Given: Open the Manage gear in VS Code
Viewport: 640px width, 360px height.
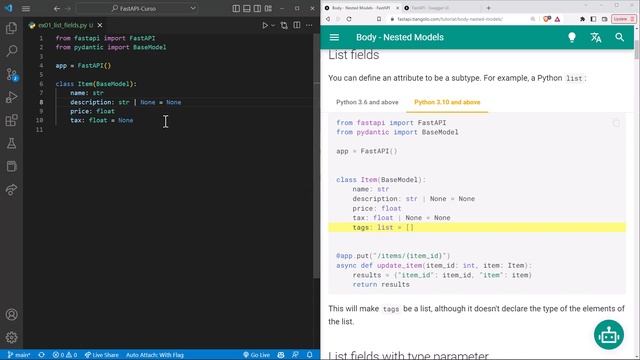Looking at the screenshot, I should pyautogui.click(x=11, y=338).
